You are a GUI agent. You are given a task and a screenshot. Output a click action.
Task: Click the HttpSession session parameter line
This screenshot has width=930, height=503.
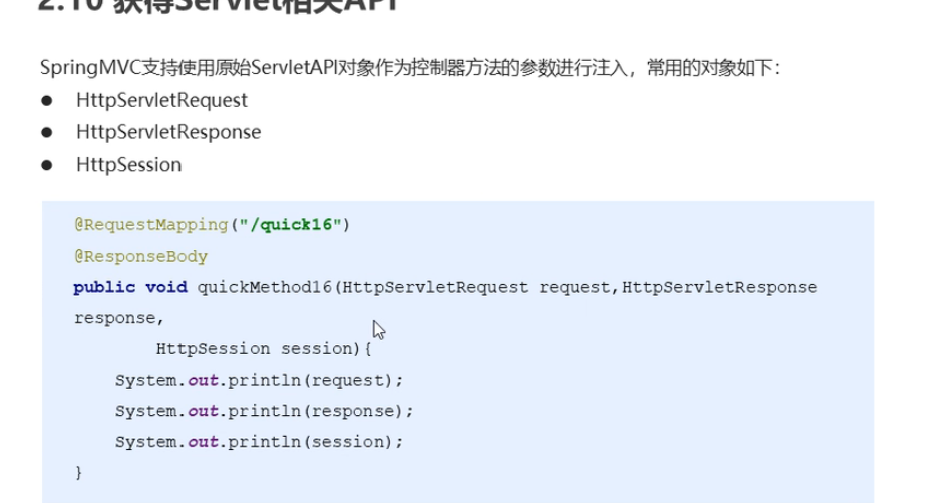coord(263,349)
